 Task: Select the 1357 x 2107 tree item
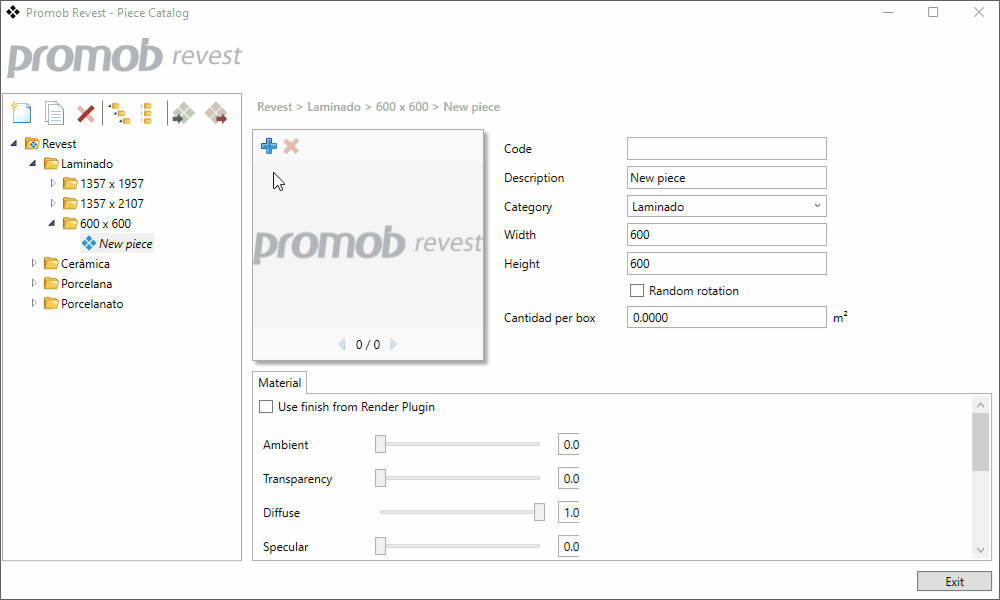112,203
